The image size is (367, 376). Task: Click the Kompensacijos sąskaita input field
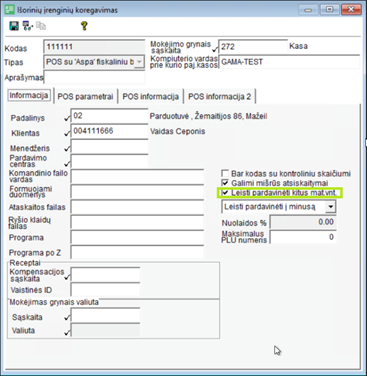click(x=105, y=275)
